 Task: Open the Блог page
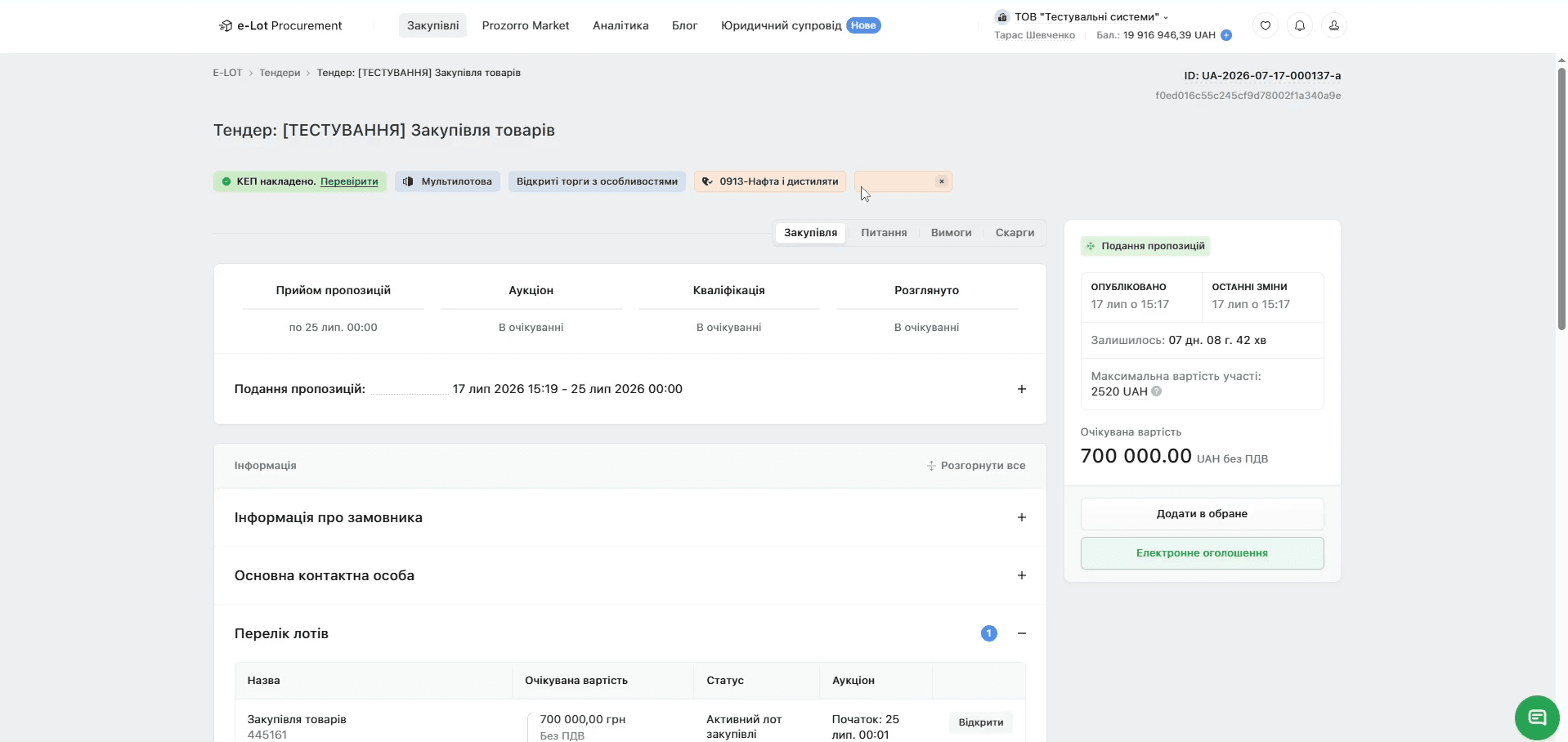tap(684, 25)
